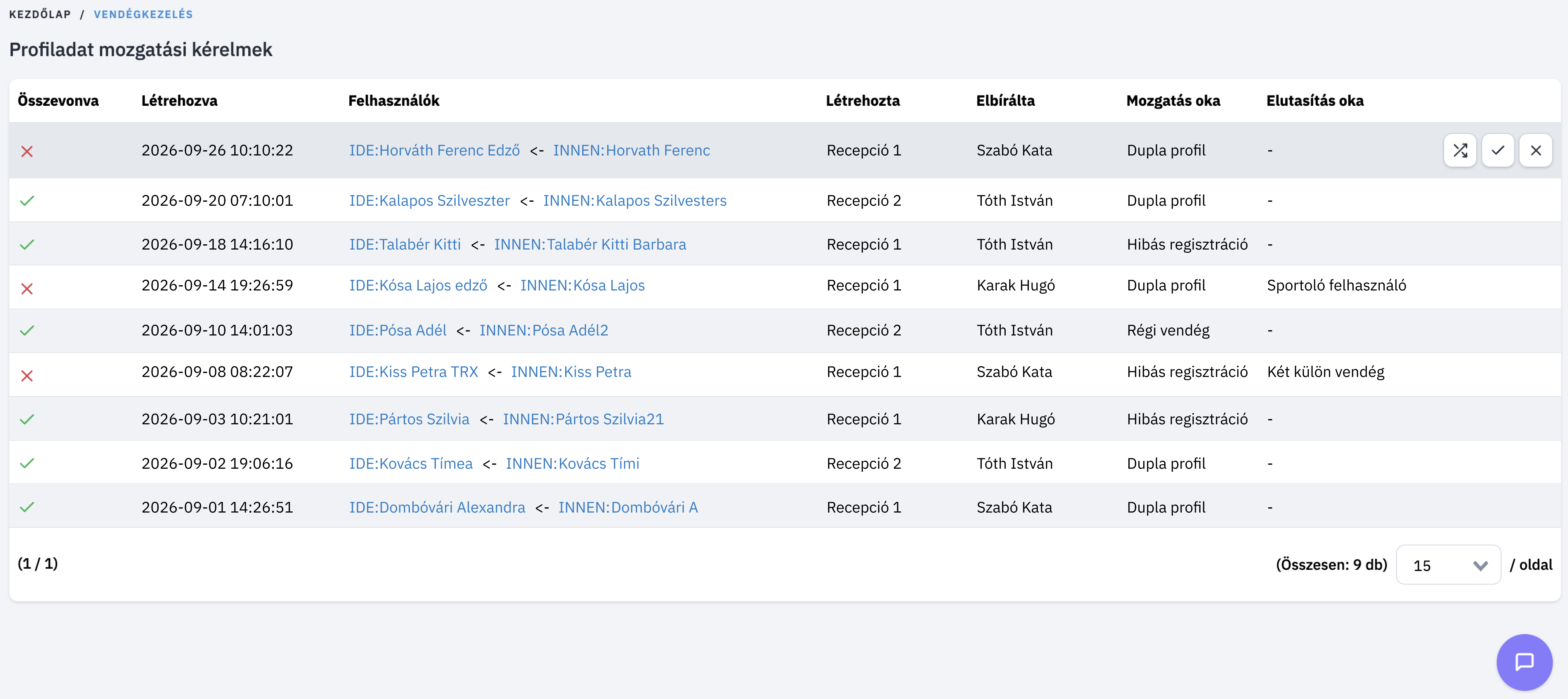This screenshot has width=1568, height=699.
Task: Open Vendégkezelés breadcrumb link
Action: click(x=143, y=14)
